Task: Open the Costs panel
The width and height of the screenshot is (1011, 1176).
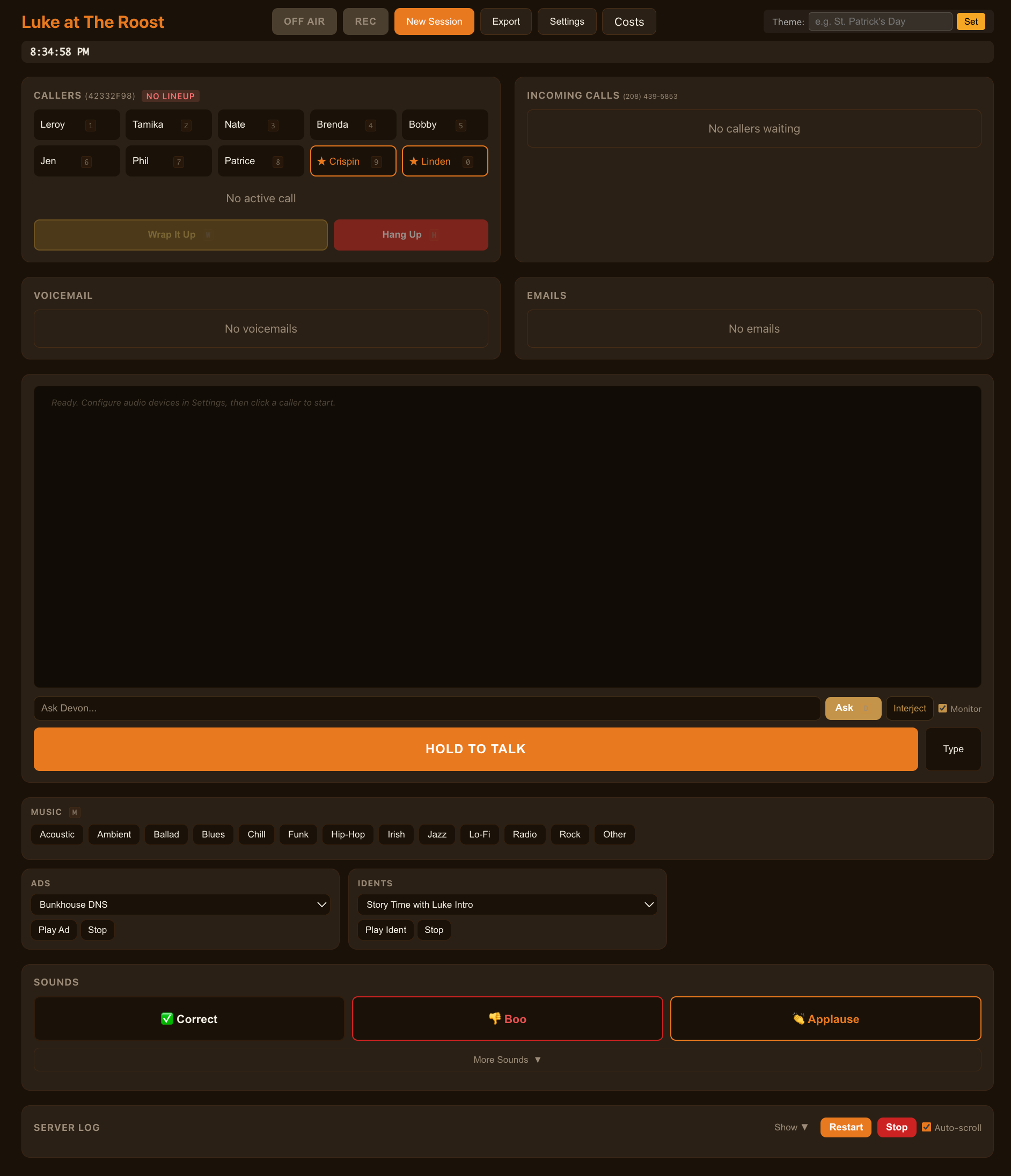Action: pos(629,21)
